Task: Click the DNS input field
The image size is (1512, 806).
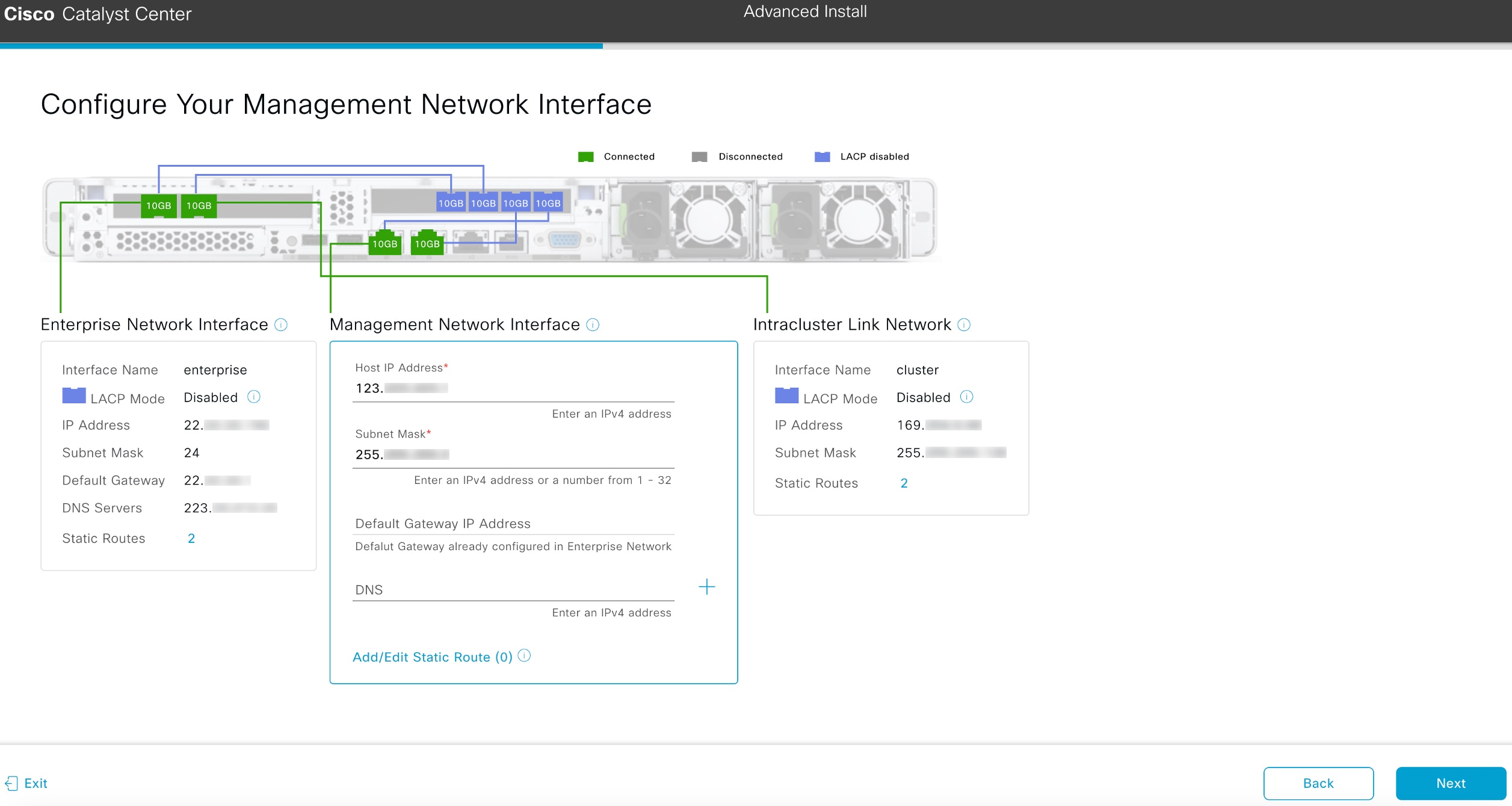Action: point(512,589)
